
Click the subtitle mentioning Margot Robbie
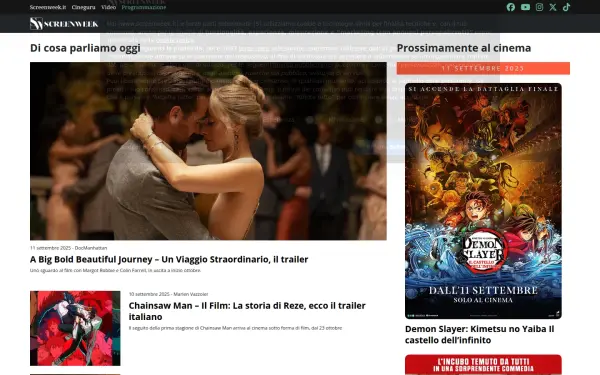click(x=115, y=271)
